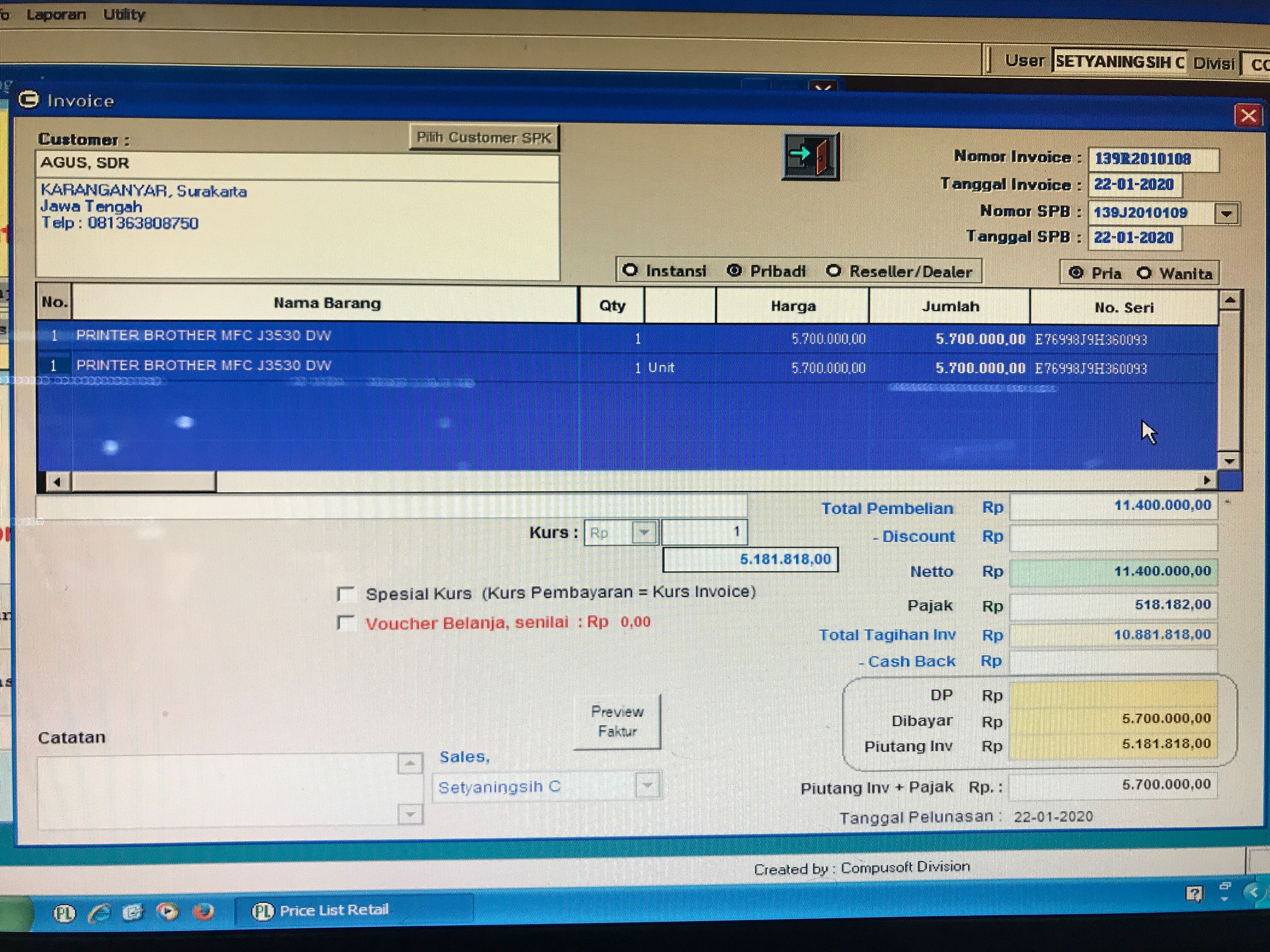The height and width of the screenshot is (952, 1270).
Task: Open the Laporan menu
Action: tap(56, 14)
